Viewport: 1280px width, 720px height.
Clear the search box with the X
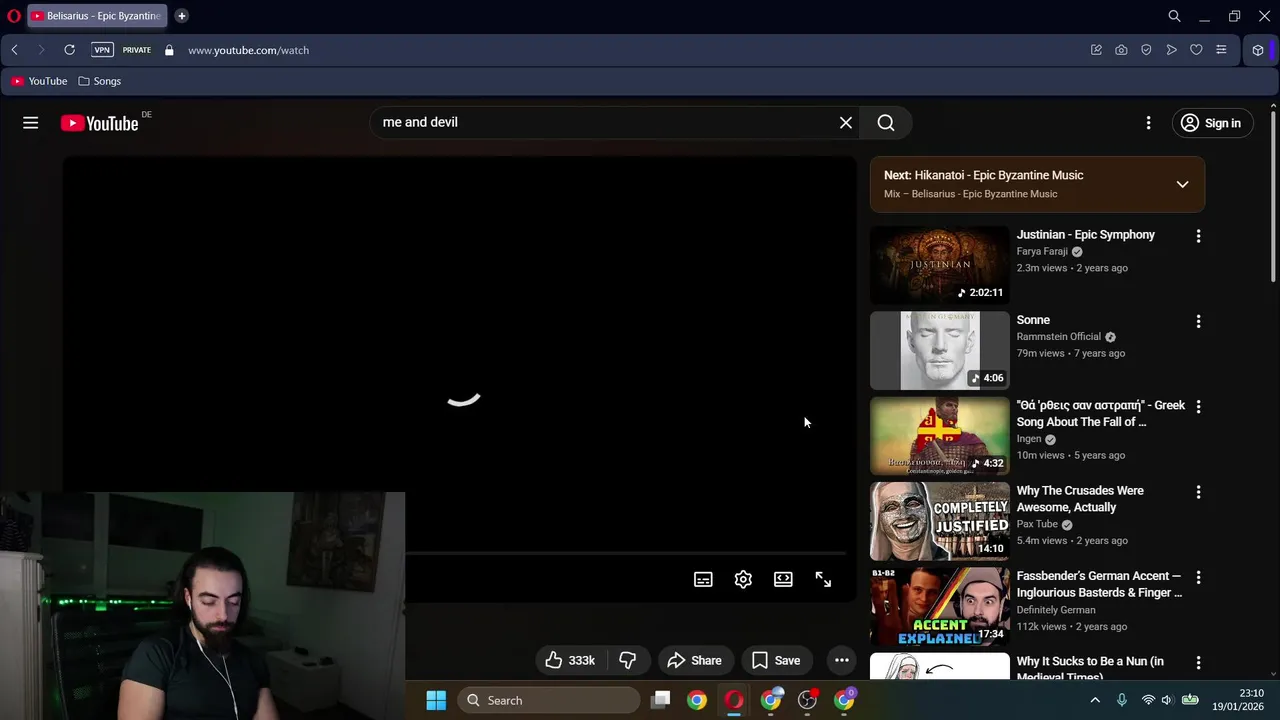(846, 122)
